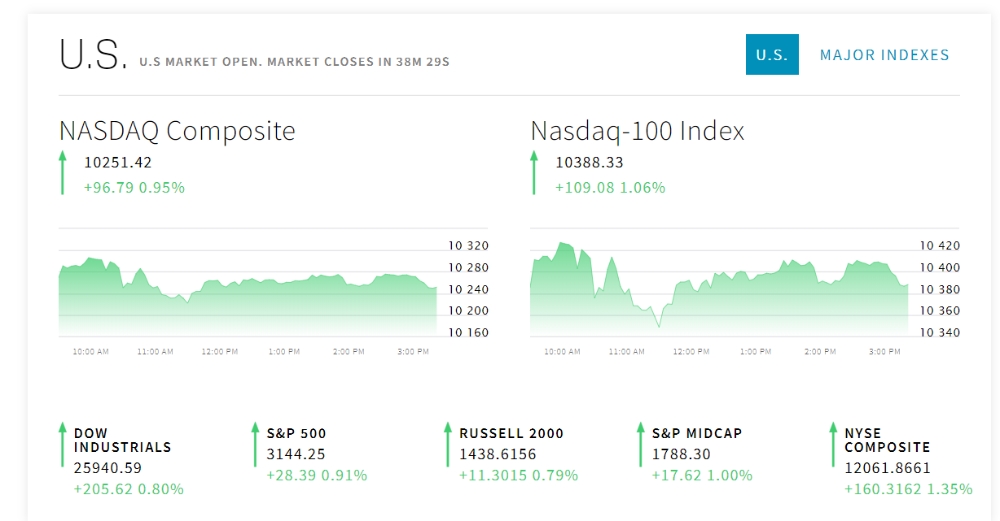Open the Dow Industrials index link
The width and height of the screenshot is (1000, 521).
pos(122,440)
